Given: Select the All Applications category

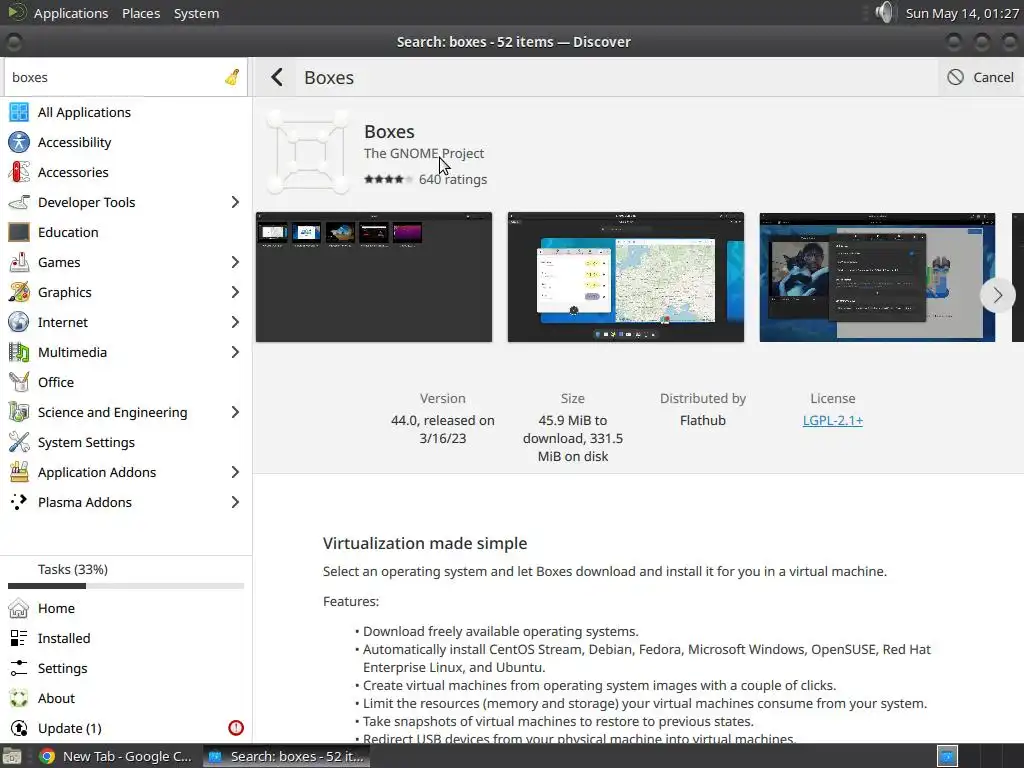Looking at the screenshot, I should tap(126, 112).
